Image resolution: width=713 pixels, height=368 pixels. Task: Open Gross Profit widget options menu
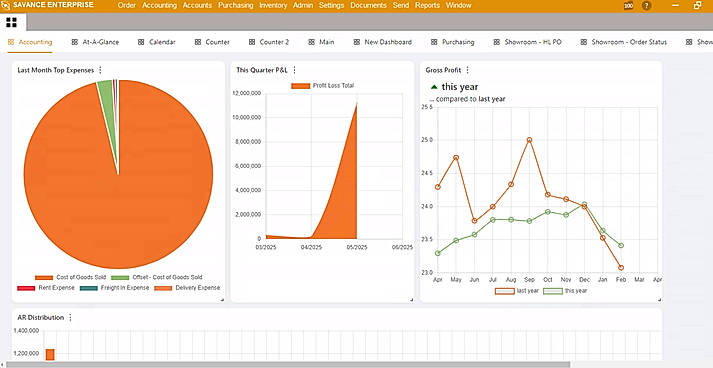click(467, 70)
